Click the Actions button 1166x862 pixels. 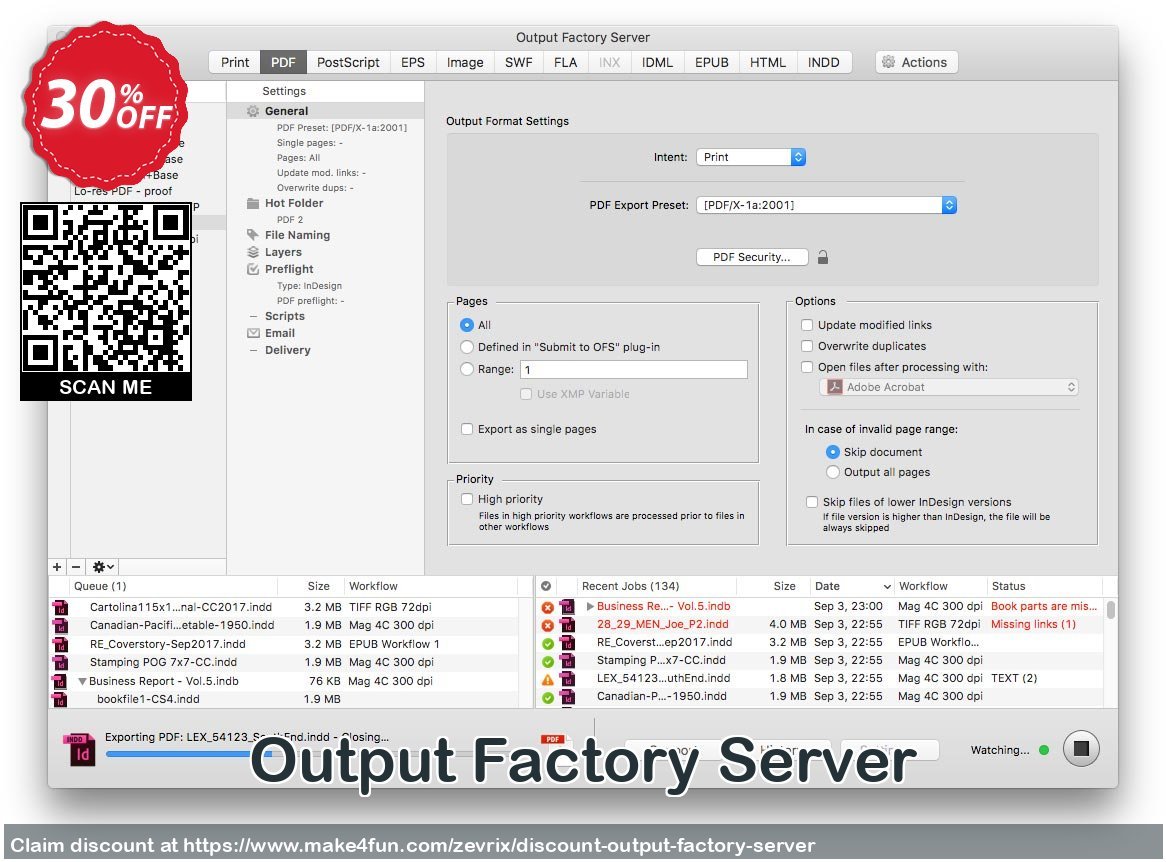[916, 62]
